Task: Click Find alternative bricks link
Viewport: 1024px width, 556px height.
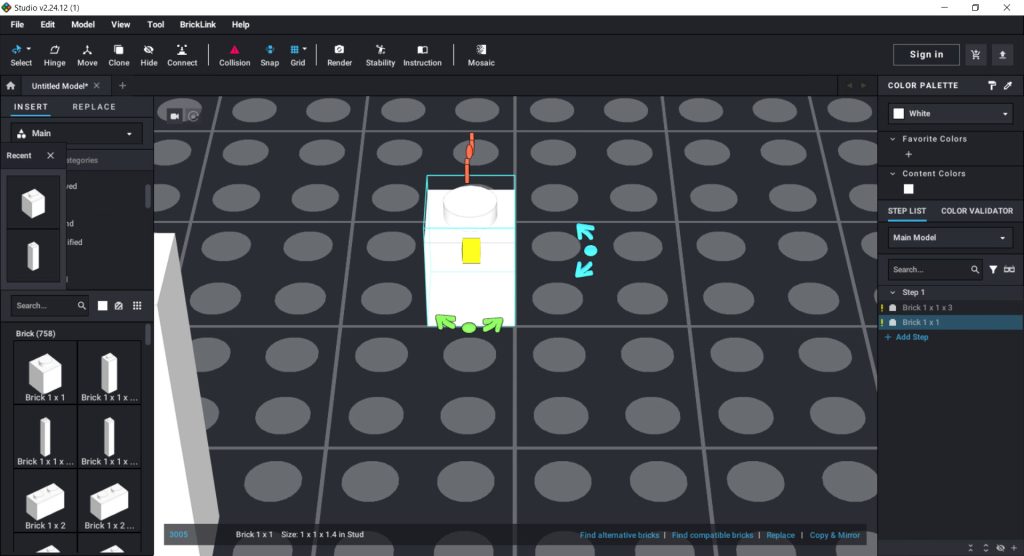Action: tap(619, 535)
